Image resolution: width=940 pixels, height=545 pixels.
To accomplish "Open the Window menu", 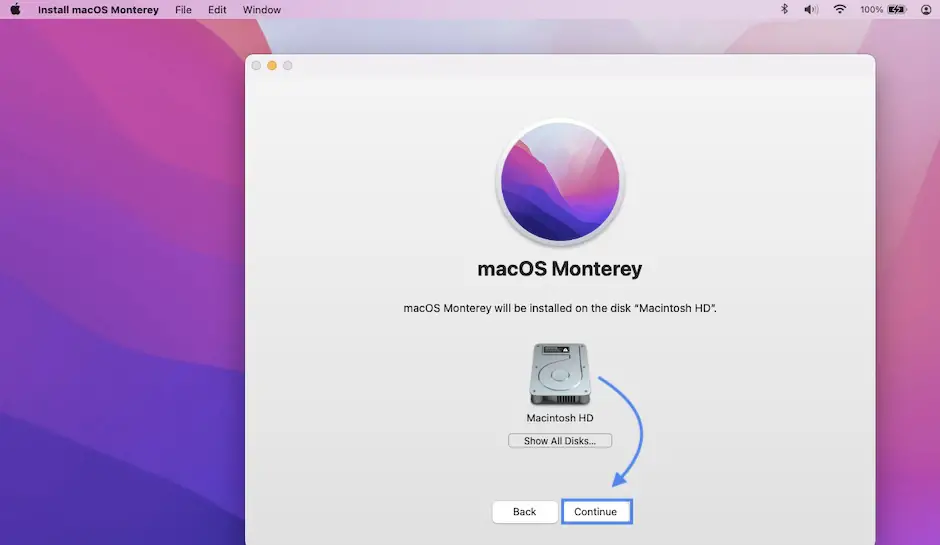I will click(262, 10).
